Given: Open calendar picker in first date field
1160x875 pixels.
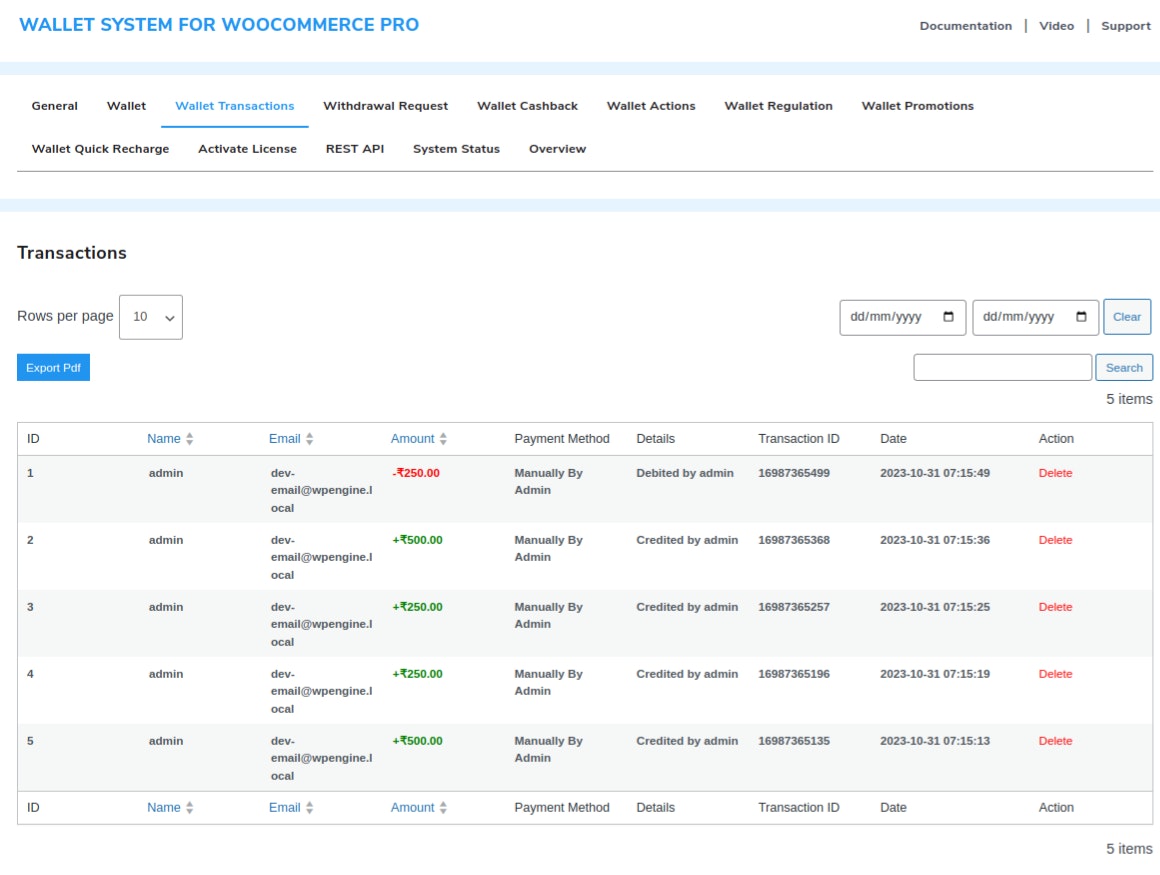Looking at the screenshot, I should click(x=948, y=317).
